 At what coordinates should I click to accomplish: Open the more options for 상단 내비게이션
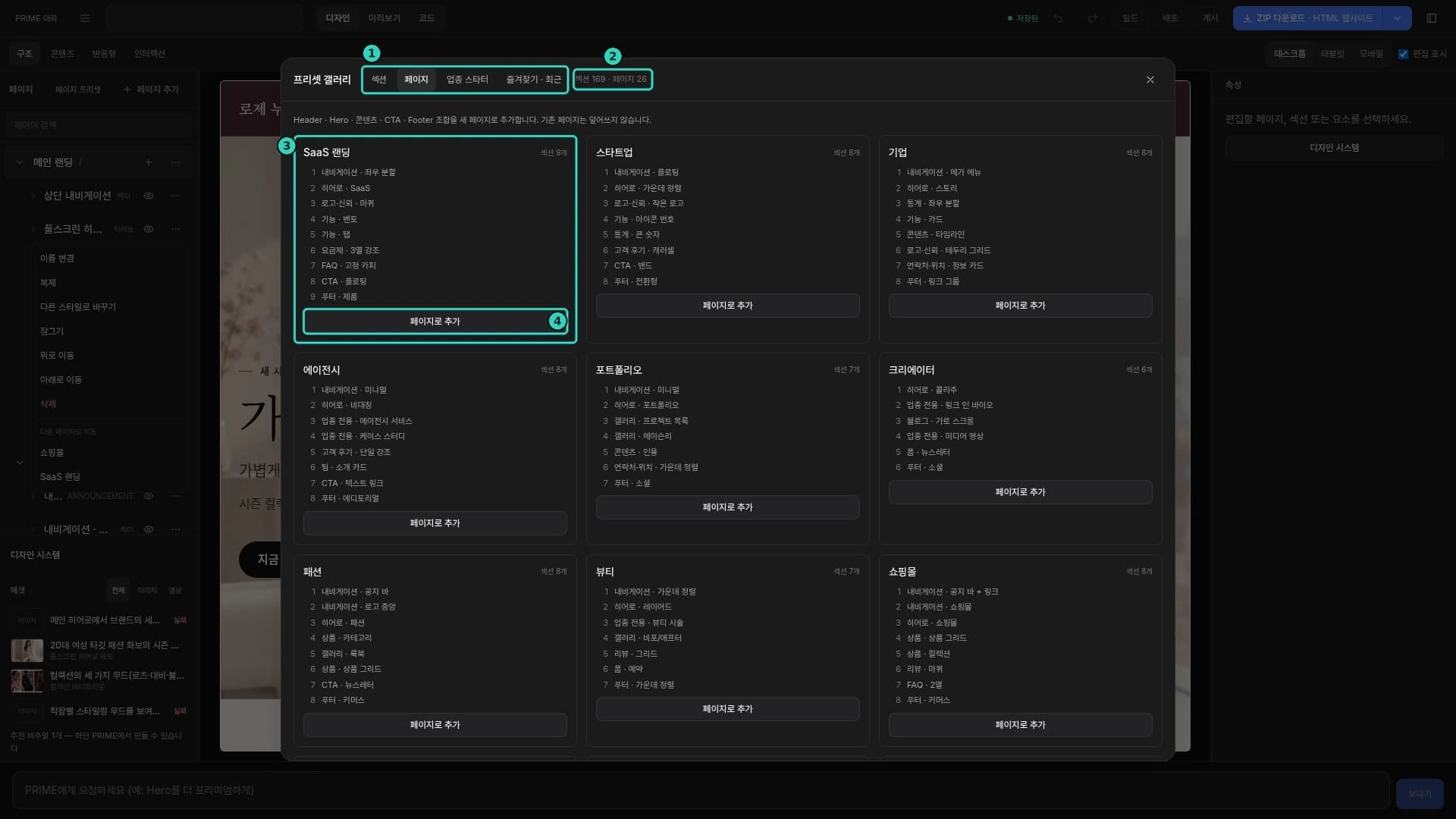tap(176, 196)
